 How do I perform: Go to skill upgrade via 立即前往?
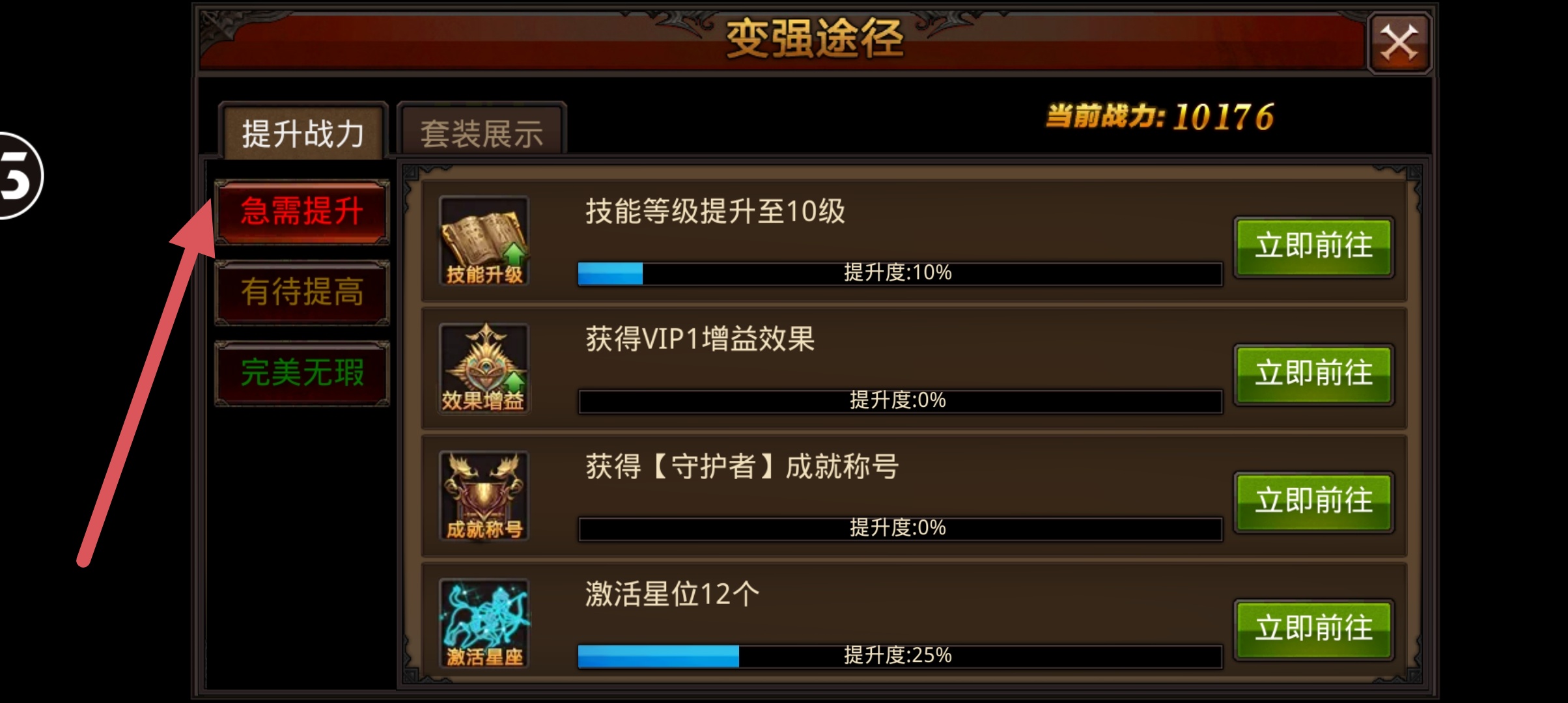[1313, 247]
